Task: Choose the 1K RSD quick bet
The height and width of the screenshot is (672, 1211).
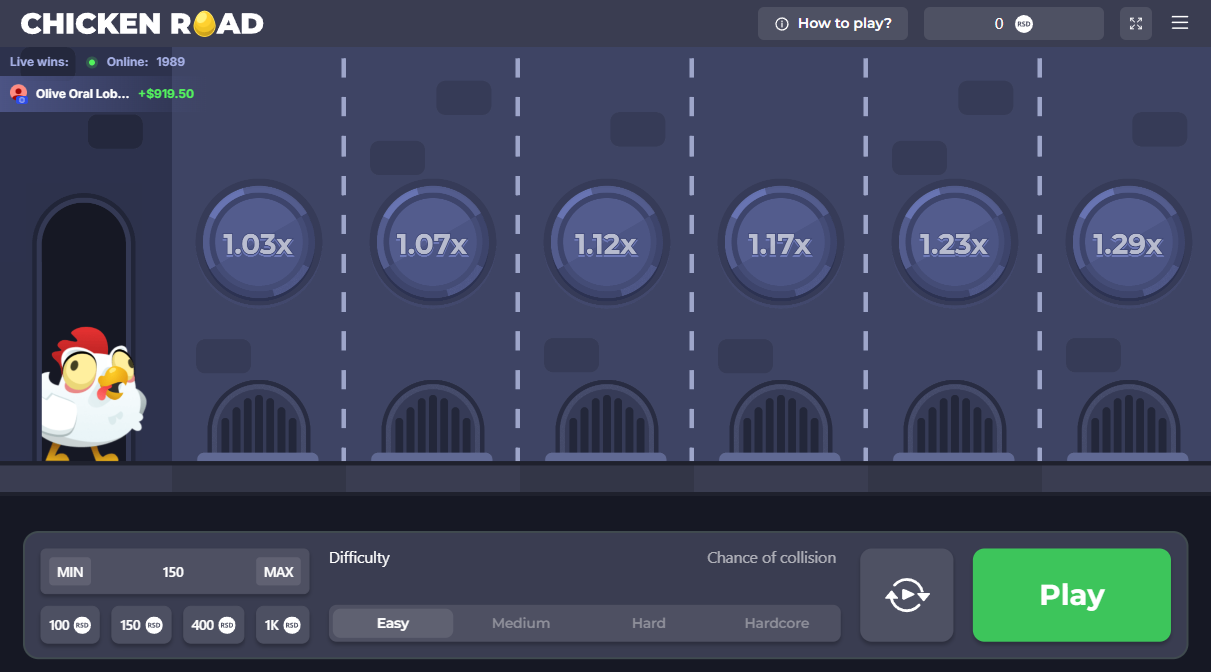Action: [x=282, y=625]
